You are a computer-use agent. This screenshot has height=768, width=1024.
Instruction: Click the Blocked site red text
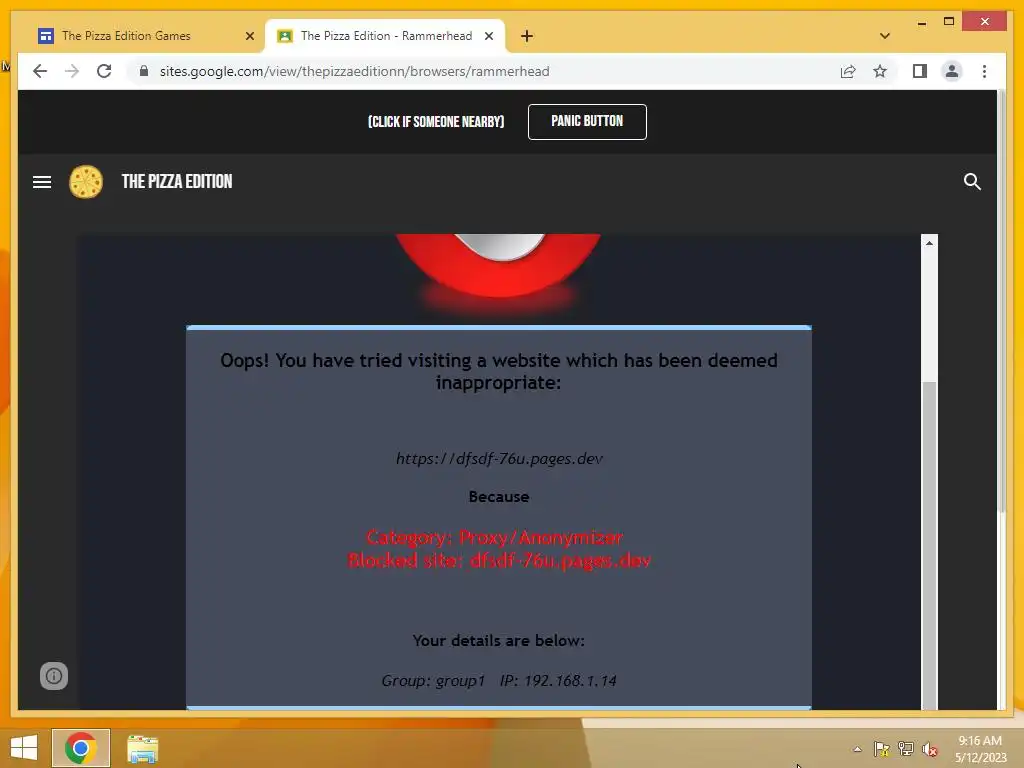(x=499, y=560)
